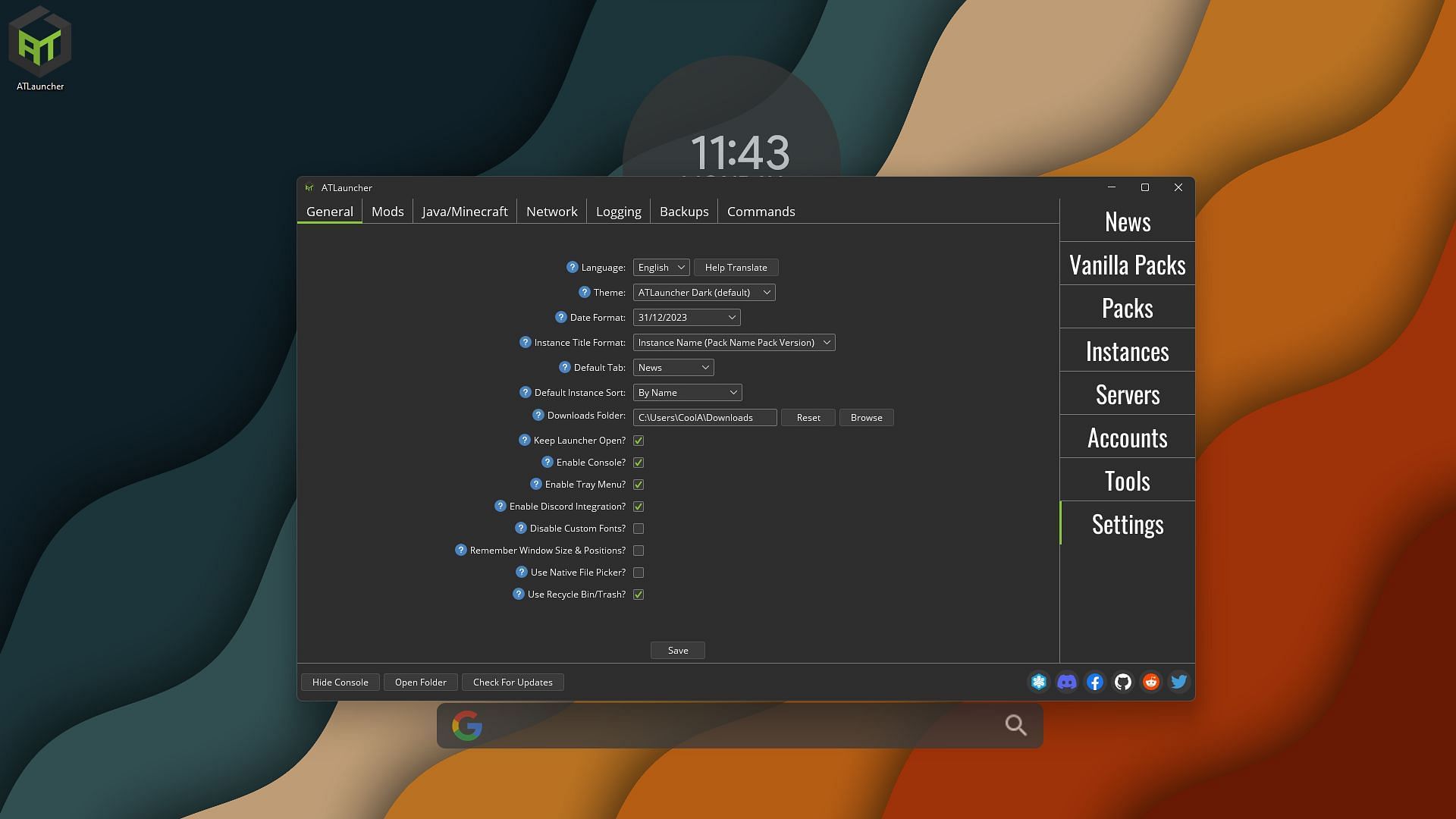Open the Date Format dropdown
This screenshot has width=1456, height=819.
point(686,317)
